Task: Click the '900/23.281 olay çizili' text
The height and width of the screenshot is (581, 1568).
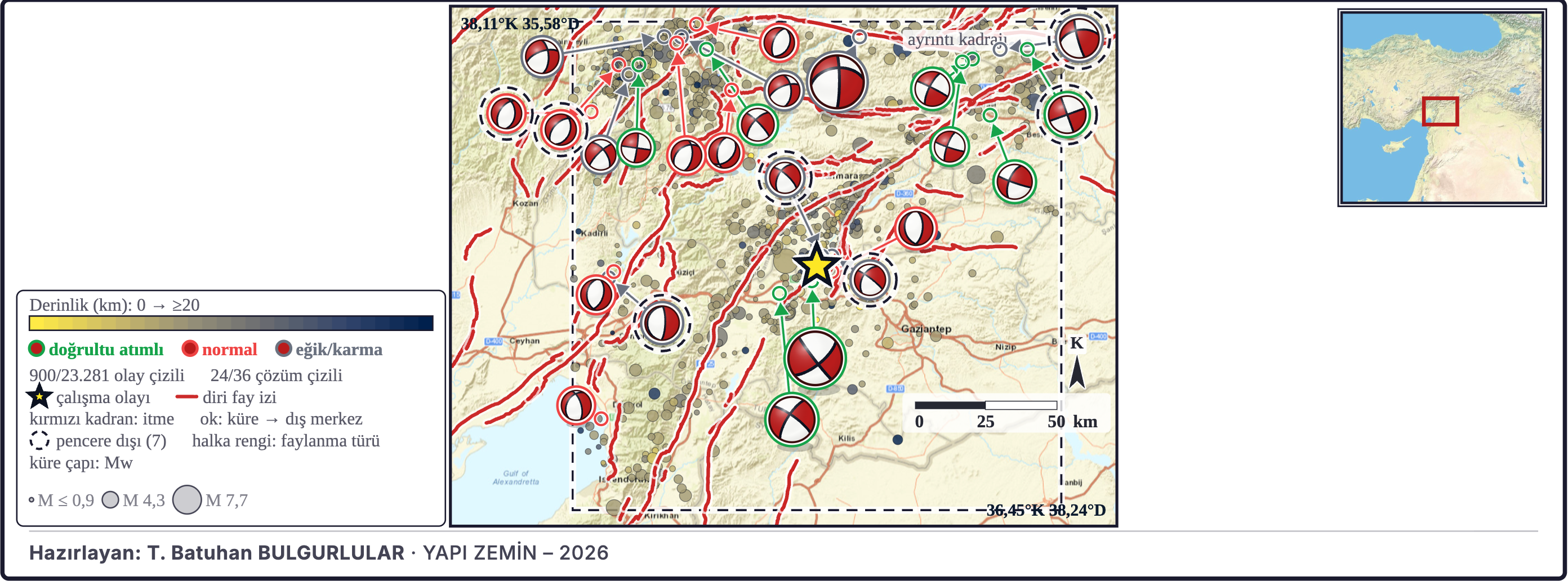Action: point(106,376)
